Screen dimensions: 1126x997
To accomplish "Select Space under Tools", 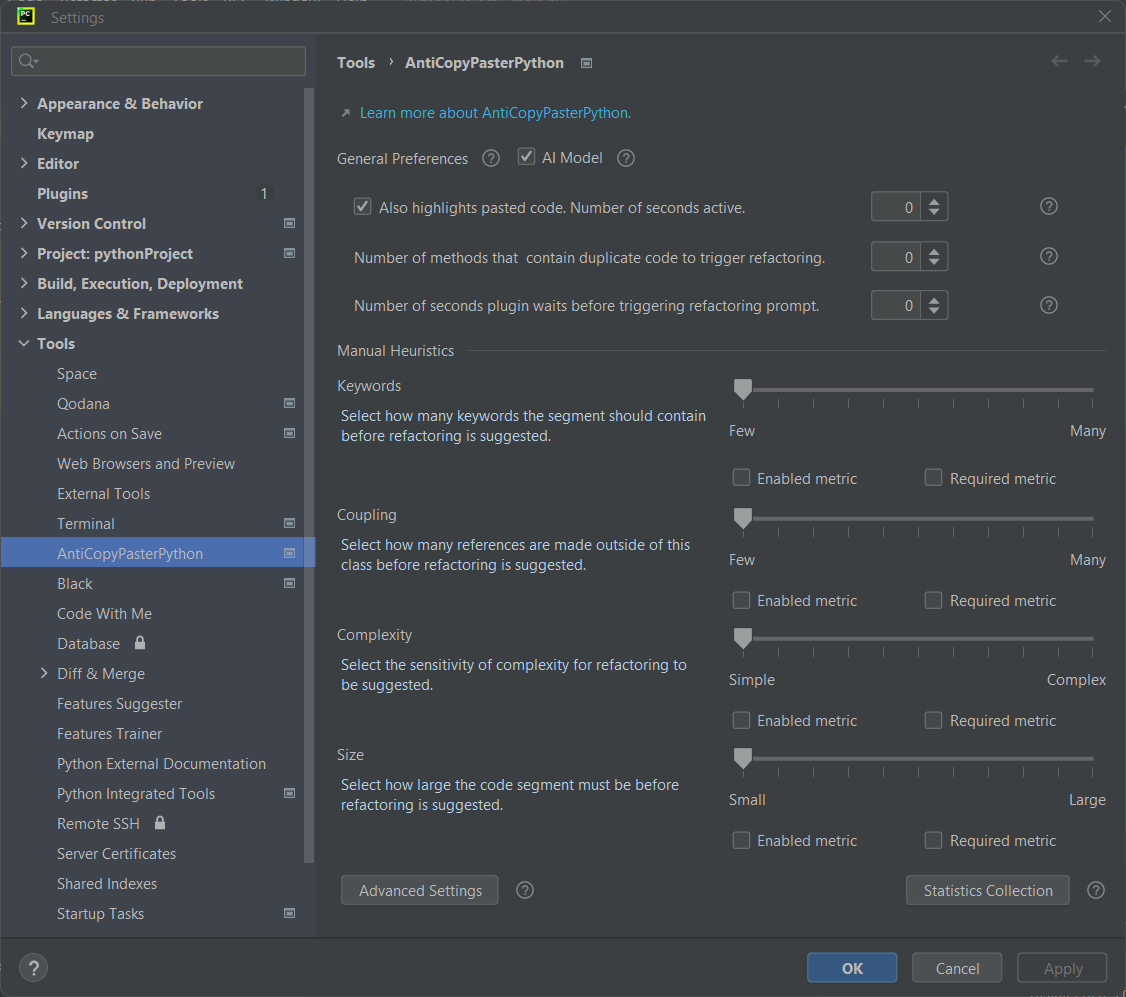I will tap(77, 374).
